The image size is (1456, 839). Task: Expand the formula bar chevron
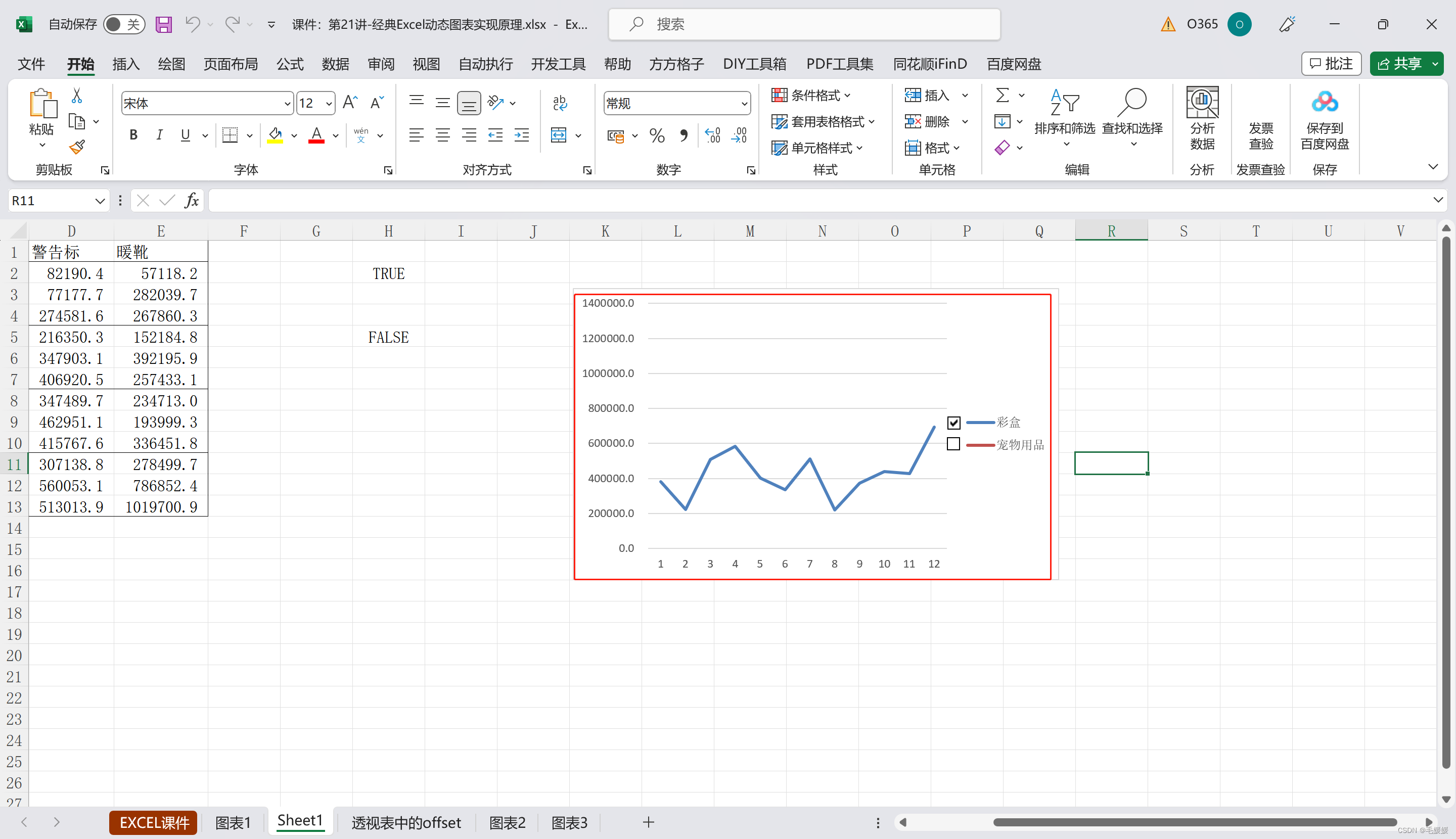[1438, 200]
